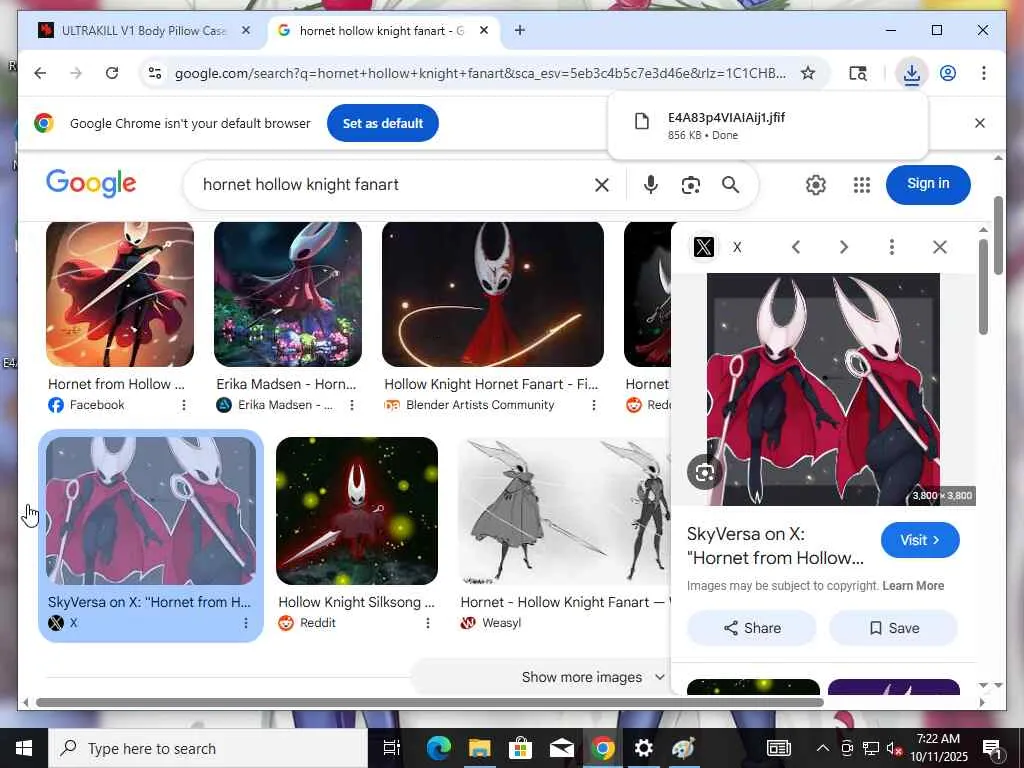Open Google apps grid

pos(861,185)
